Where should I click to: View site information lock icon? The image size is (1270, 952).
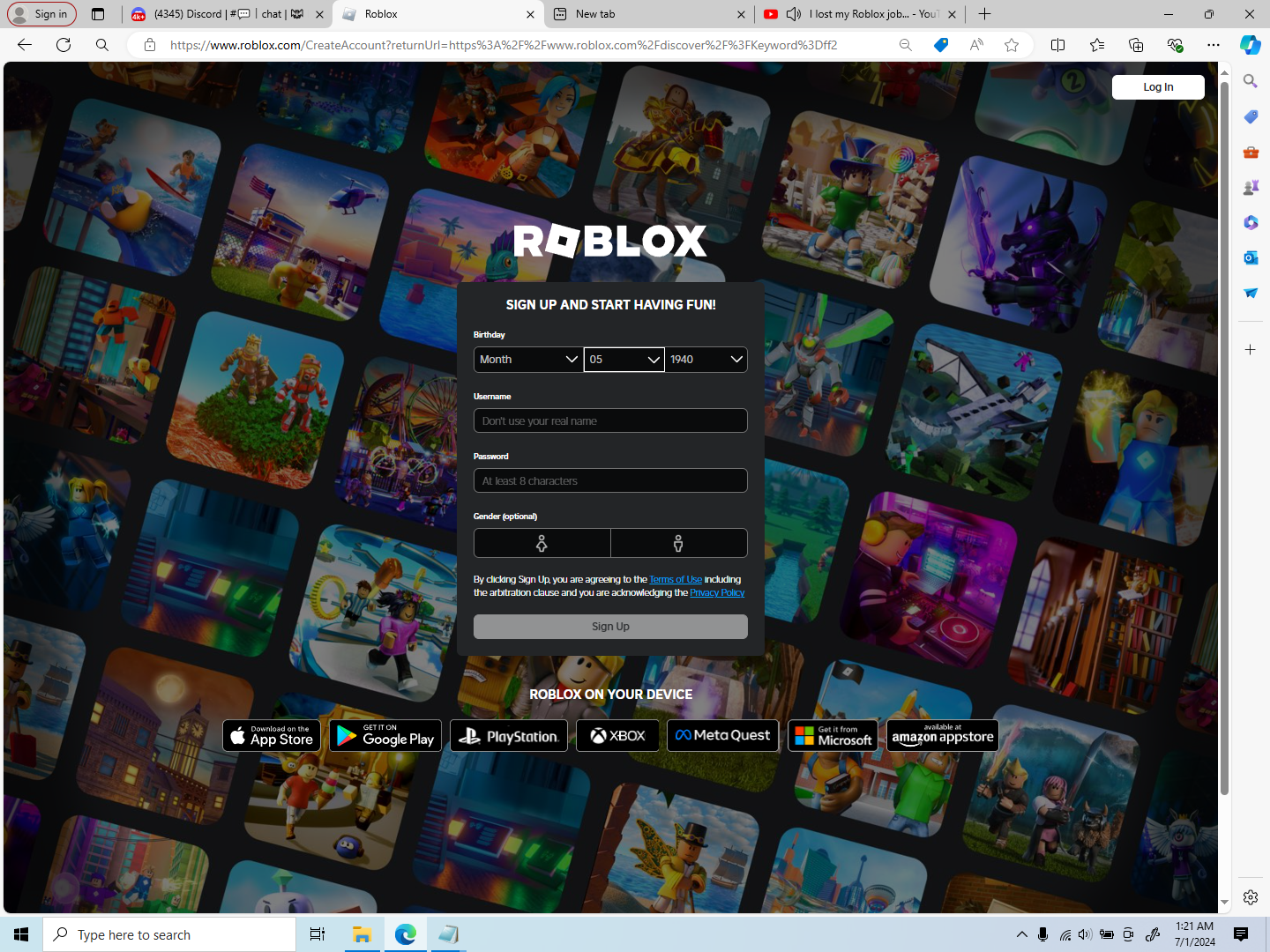tap(150, 45)
